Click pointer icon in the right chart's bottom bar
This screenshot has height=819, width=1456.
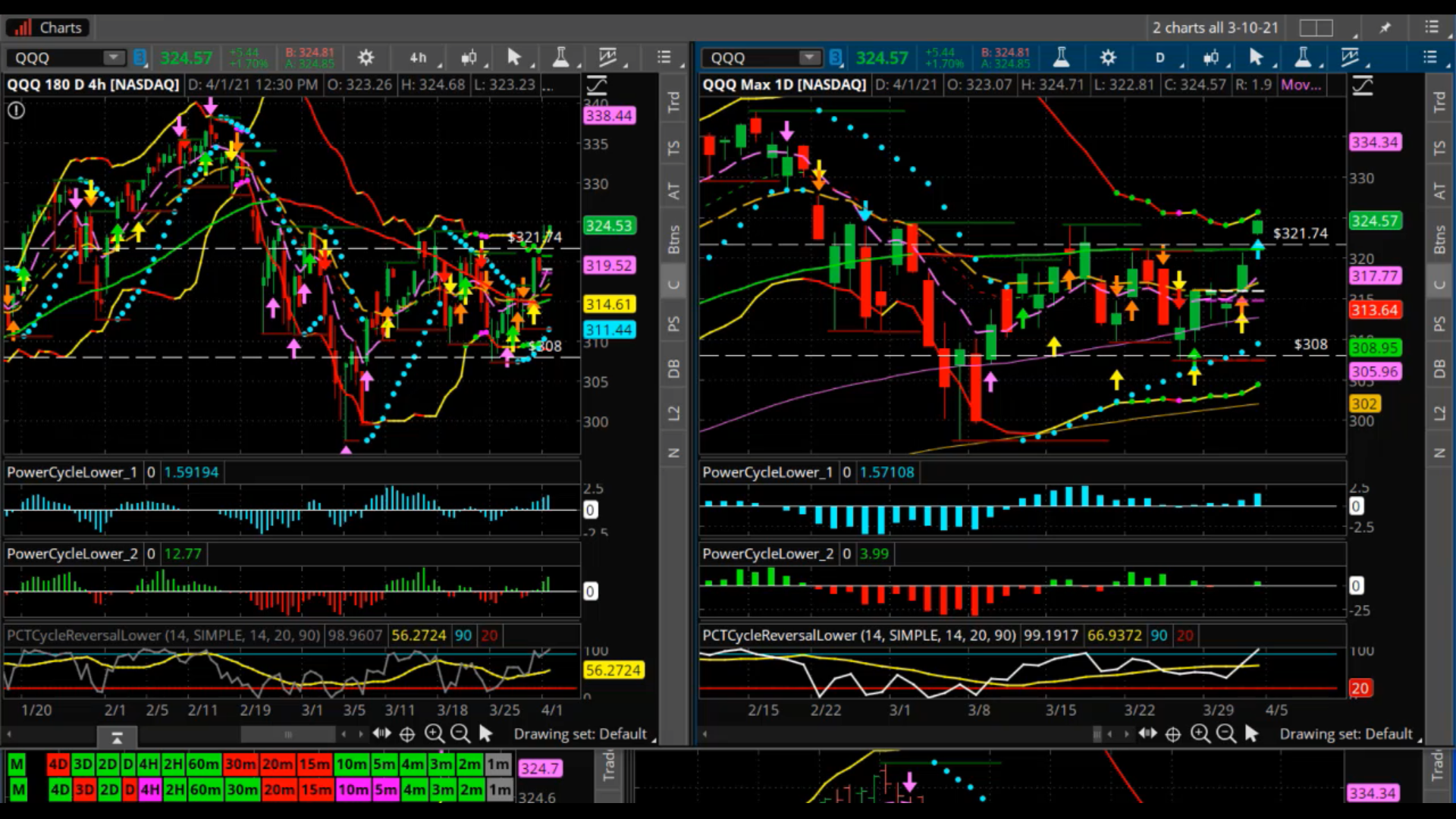click(1251, 733)
